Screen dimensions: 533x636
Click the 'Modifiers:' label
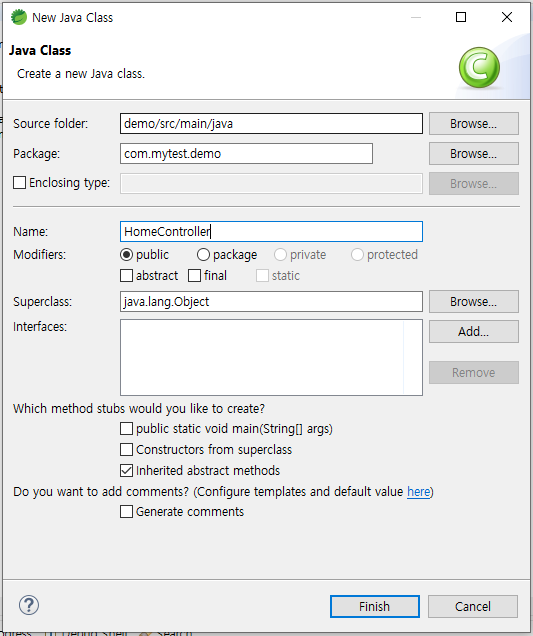(x=39, y=255)
